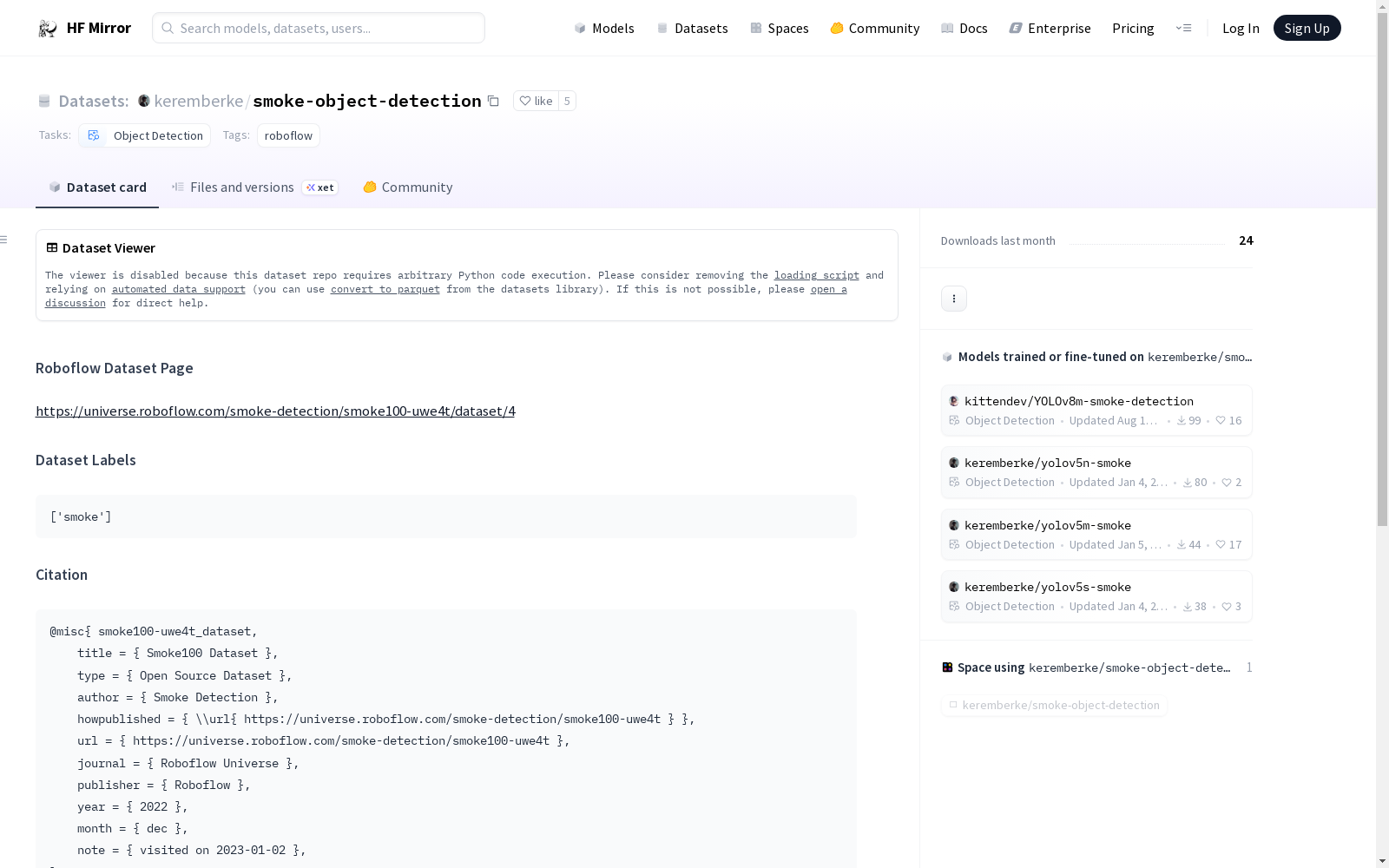
Task: Open the universe.roboflow.com dataset URL
Action: coord(275,411)
